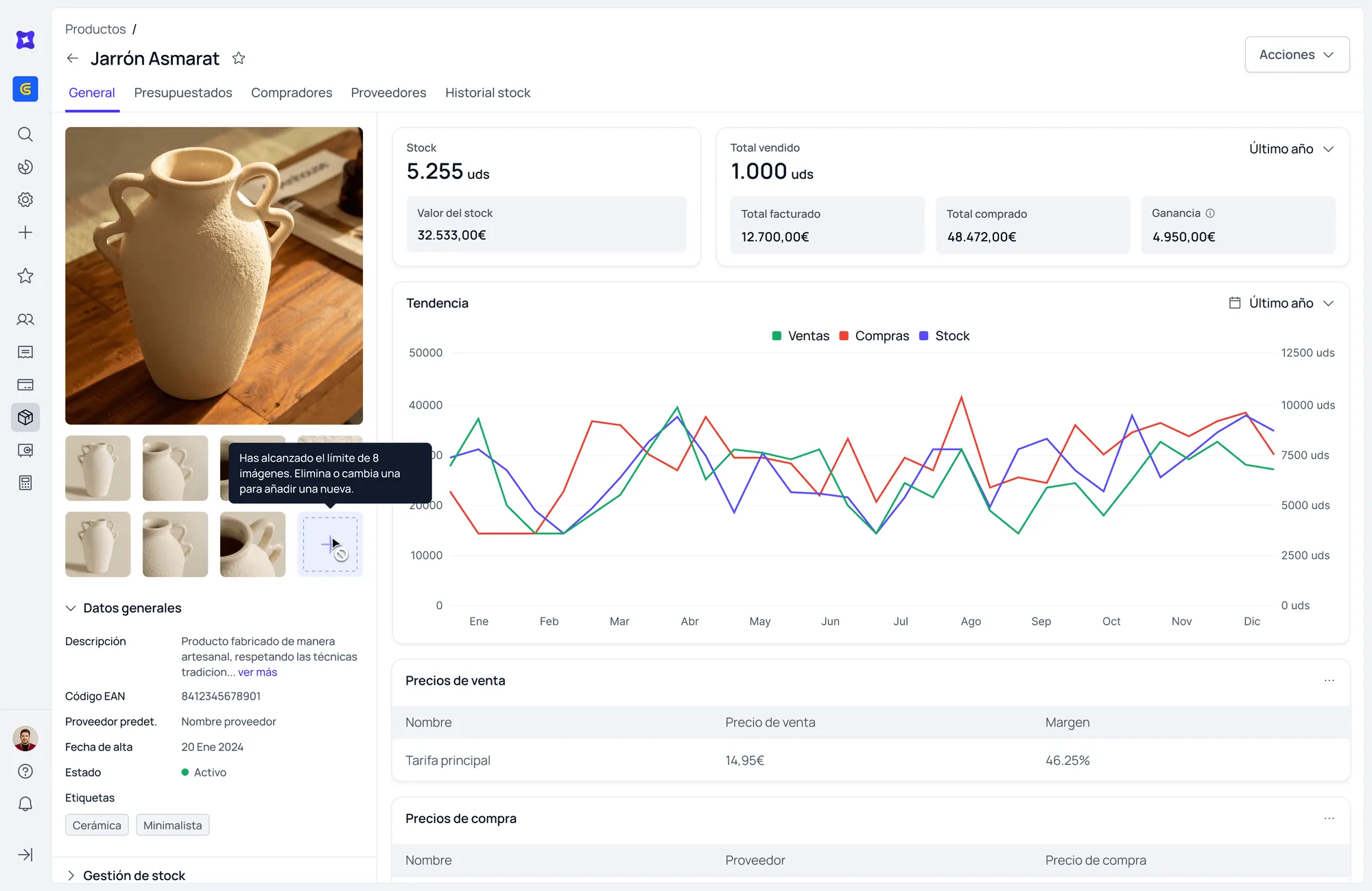Screen dimensions: 1372x891
Task: Click the plus icon in the left sidebar
Action: (25, 233)
